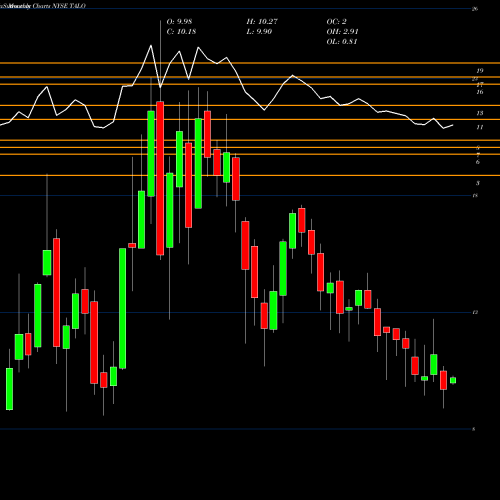Click the 'Charts NYSE TALO' chart title

tap(59, 6)
